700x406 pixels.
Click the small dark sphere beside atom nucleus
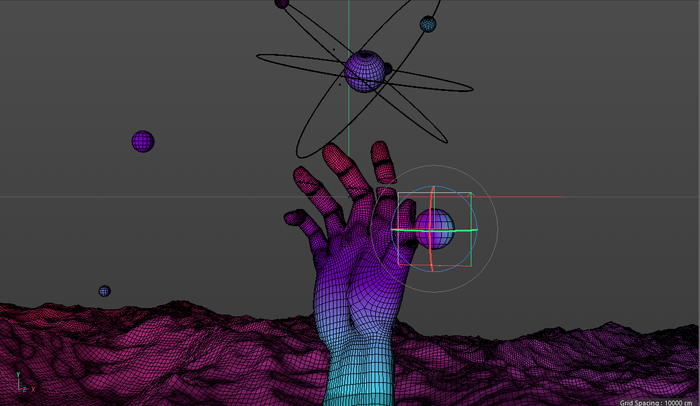click(387, 69)
